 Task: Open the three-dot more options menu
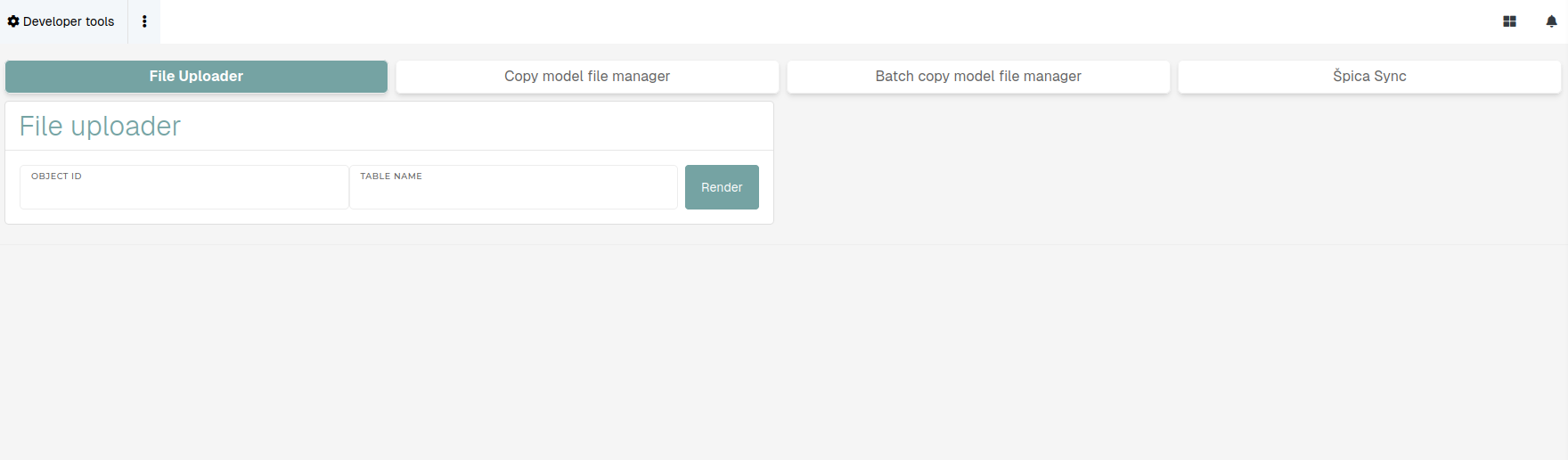[144, 21]
